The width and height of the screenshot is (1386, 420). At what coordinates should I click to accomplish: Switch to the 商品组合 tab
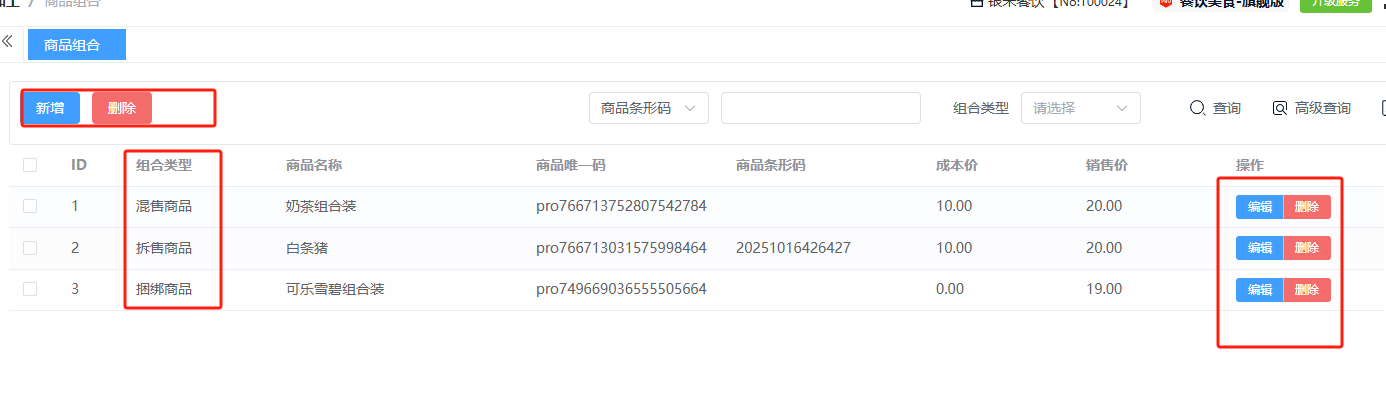77,45
